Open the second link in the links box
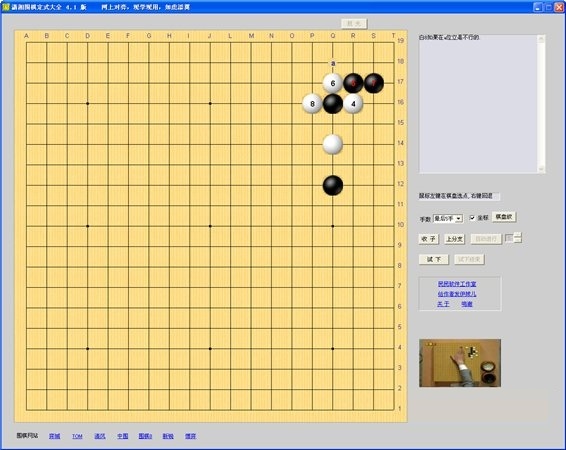Viewport: 566px width, 450px height. [457, 294]
